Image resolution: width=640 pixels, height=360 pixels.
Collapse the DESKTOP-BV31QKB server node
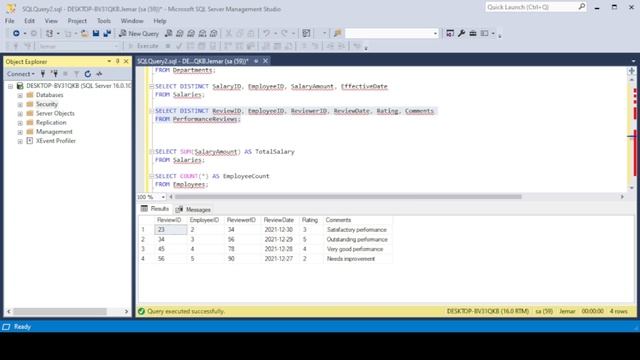[x=11, y=86]
